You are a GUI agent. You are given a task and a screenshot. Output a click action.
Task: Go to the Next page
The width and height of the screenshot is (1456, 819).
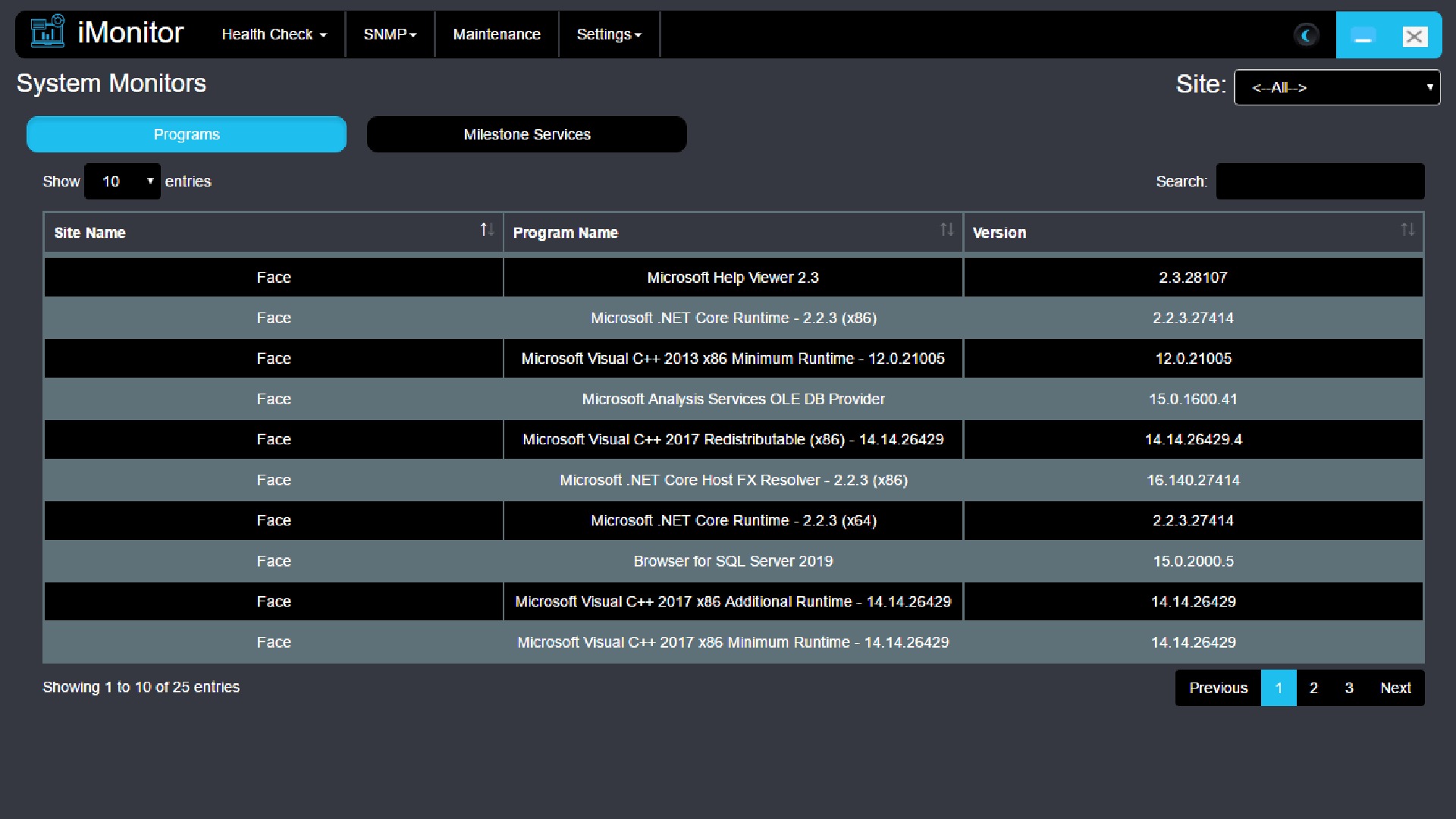click(1395, 688)
